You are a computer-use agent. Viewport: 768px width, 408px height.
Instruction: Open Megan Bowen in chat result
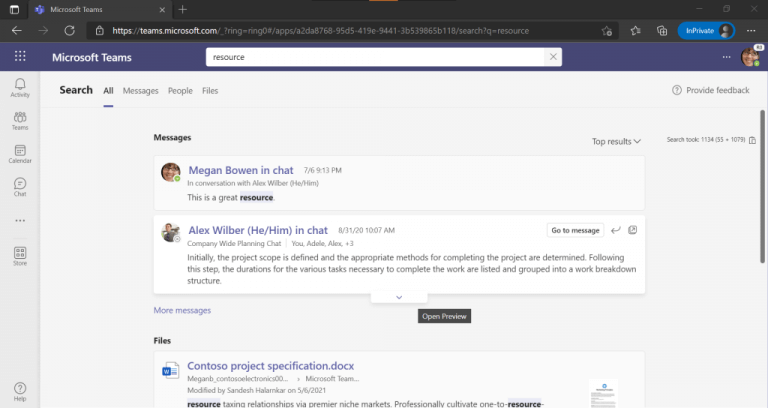[x=241, y=170]
